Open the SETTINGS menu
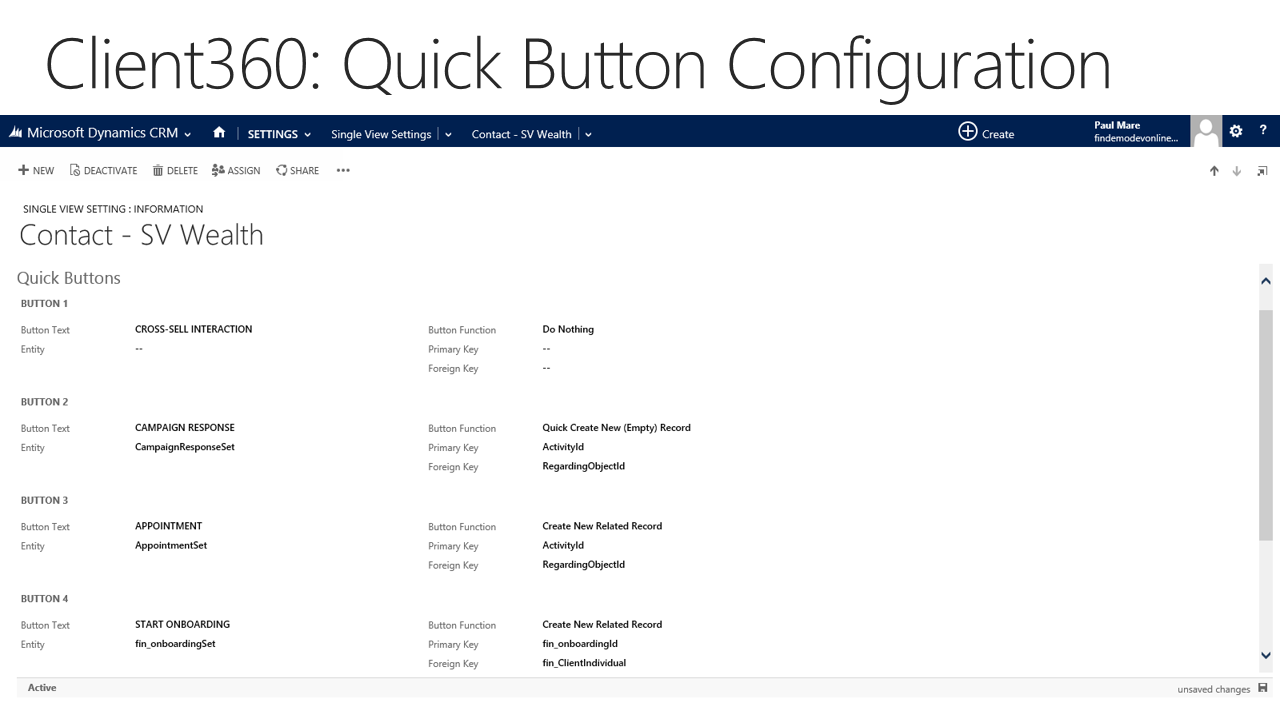Viewport: 1280px width, 720px height. tap(279, 134)
